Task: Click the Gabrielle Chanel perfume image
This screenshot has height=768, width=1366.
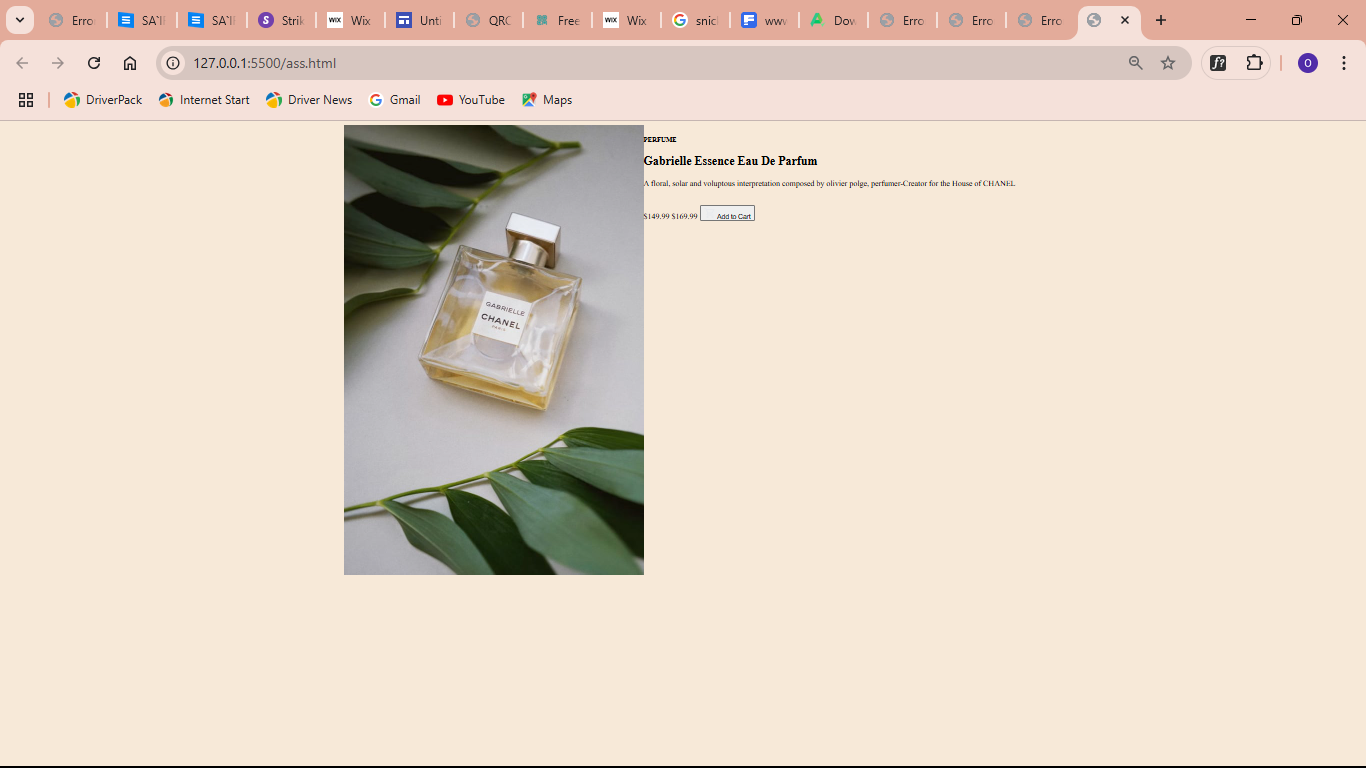Action: (494, 350)
